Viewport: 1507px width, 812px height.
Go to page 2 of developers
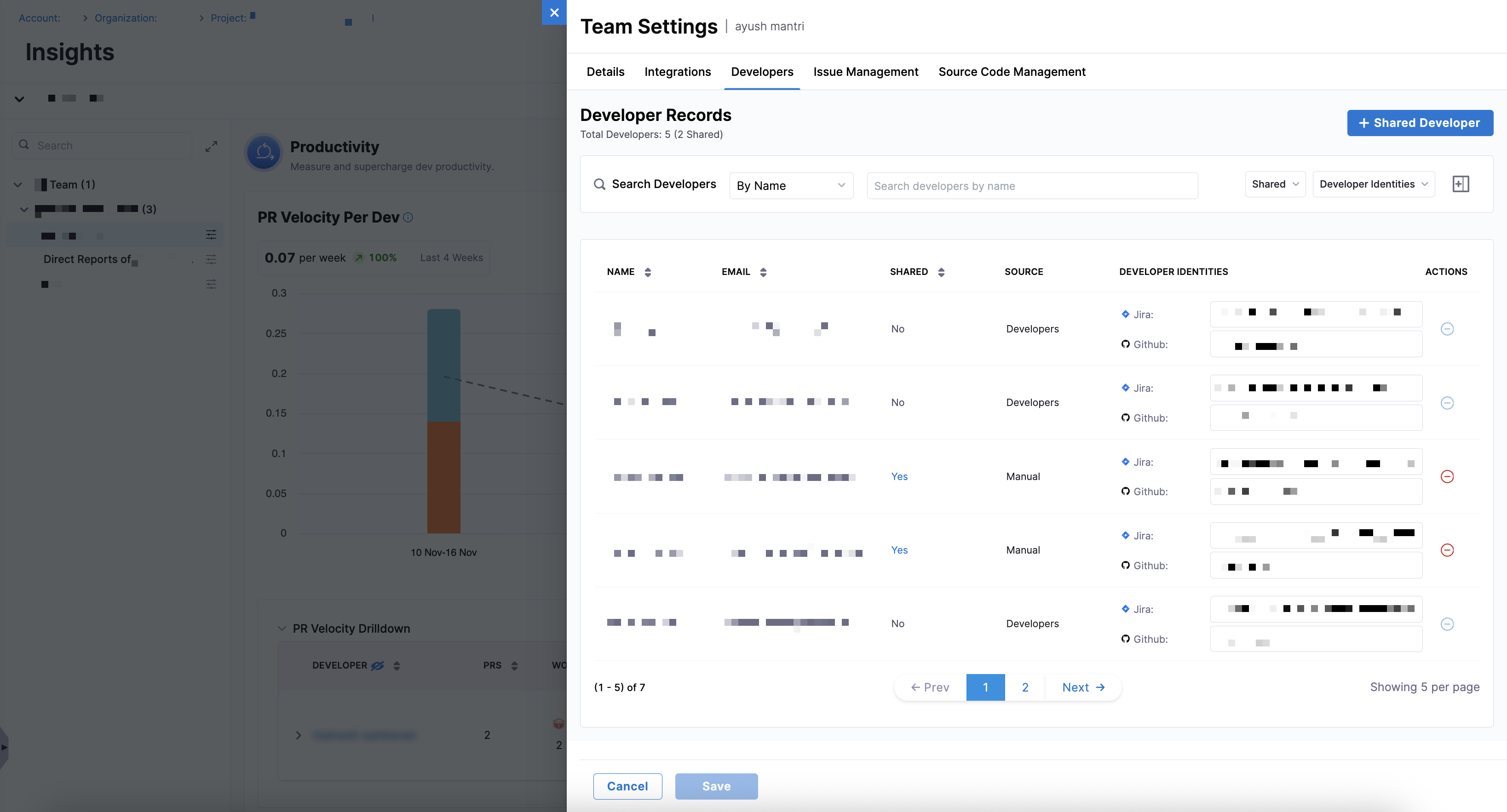tap(1025, 687)
